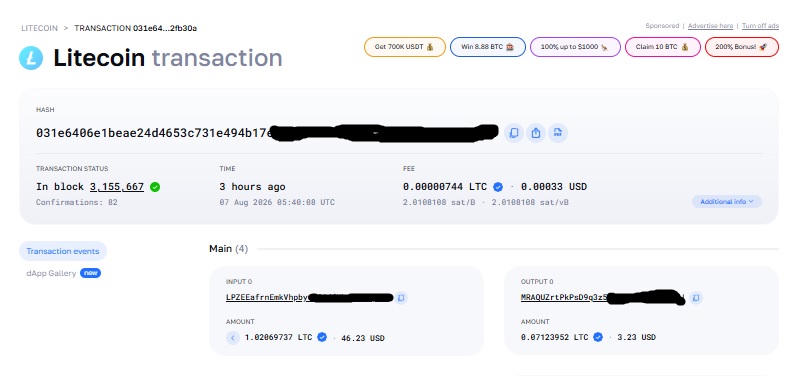
Task: Share the transaction via share icon
Action: coord(536,133)
